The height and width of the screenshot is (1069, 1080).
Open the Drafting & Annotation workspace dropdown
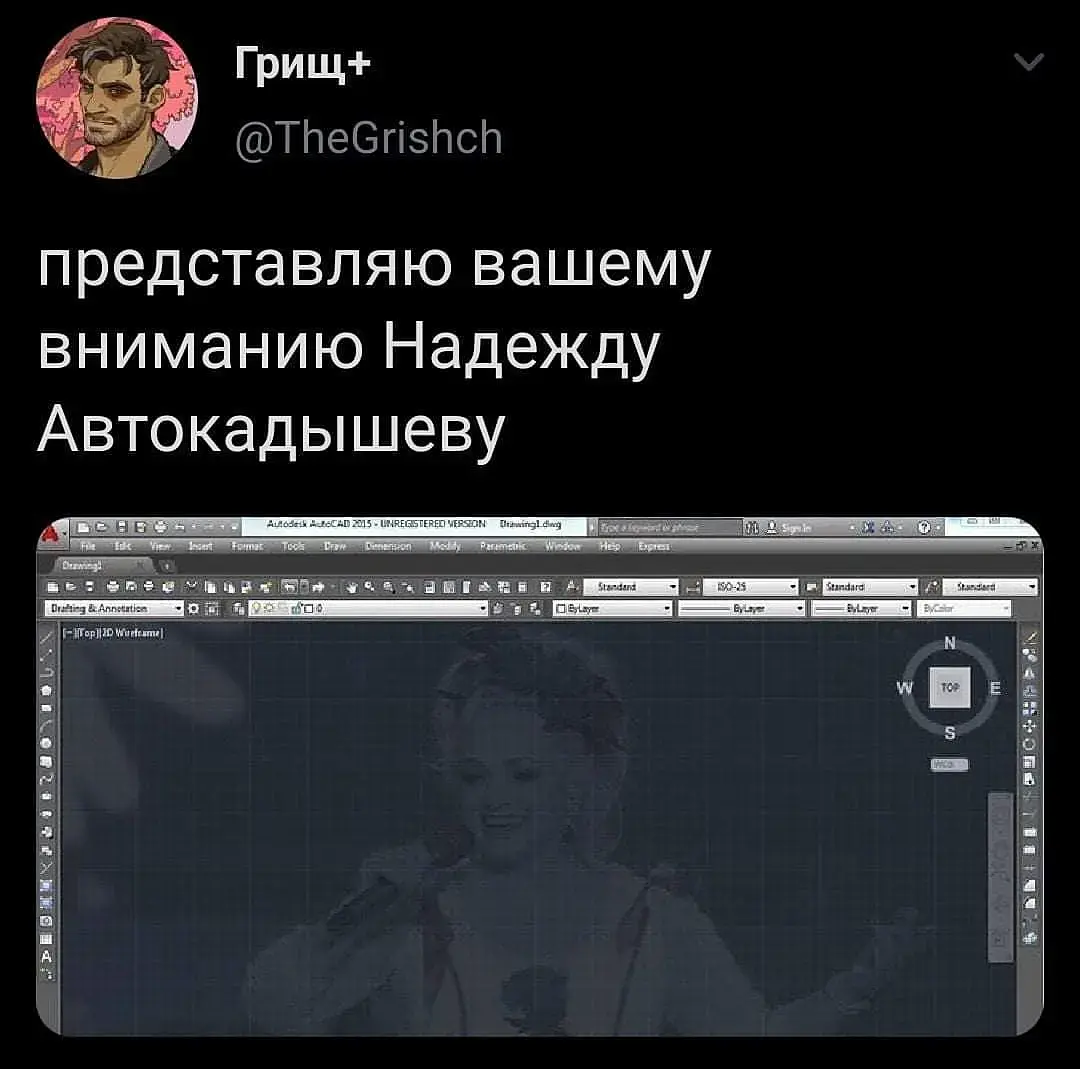pyautogui.click(x=115, y=608)
